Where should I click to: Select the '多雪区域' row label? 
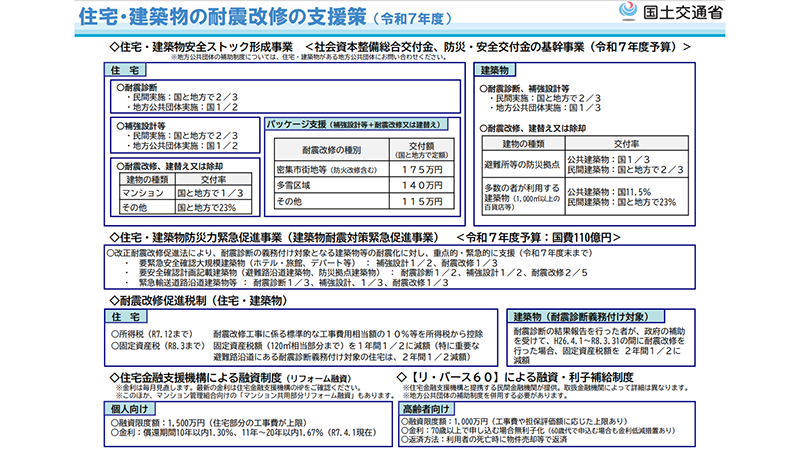tap(332, 185)
